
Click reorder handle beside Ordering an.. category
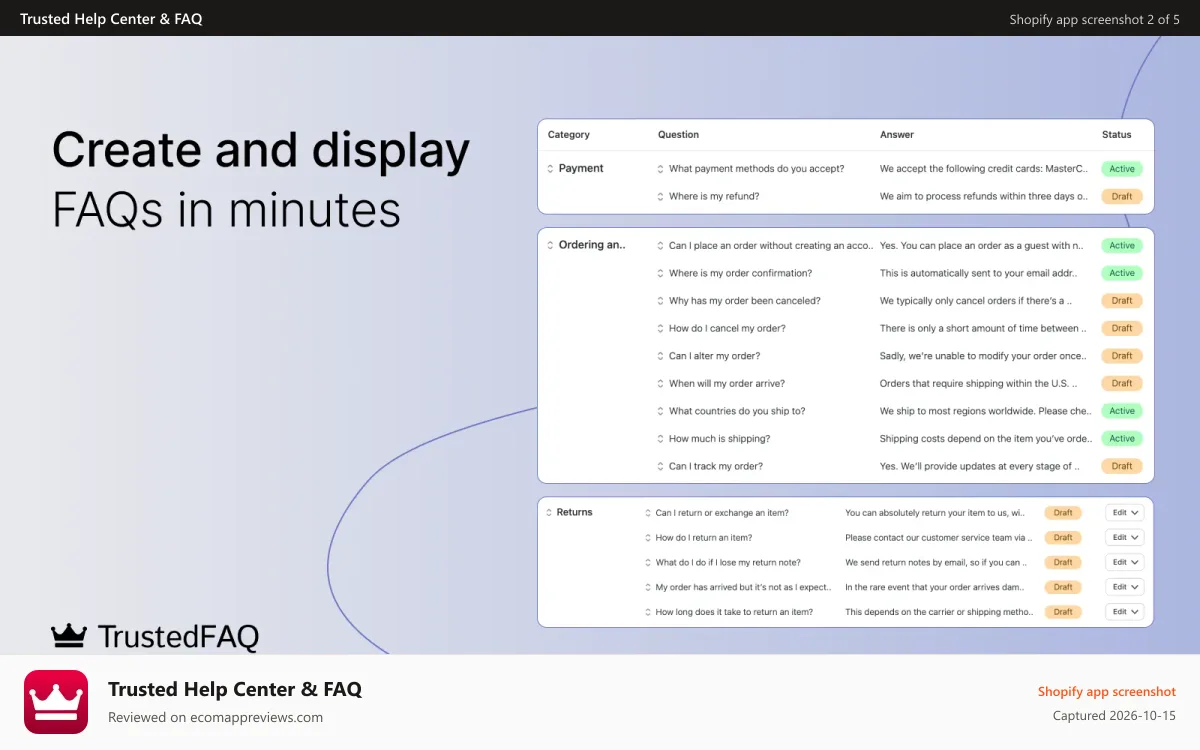pos(550,245)
